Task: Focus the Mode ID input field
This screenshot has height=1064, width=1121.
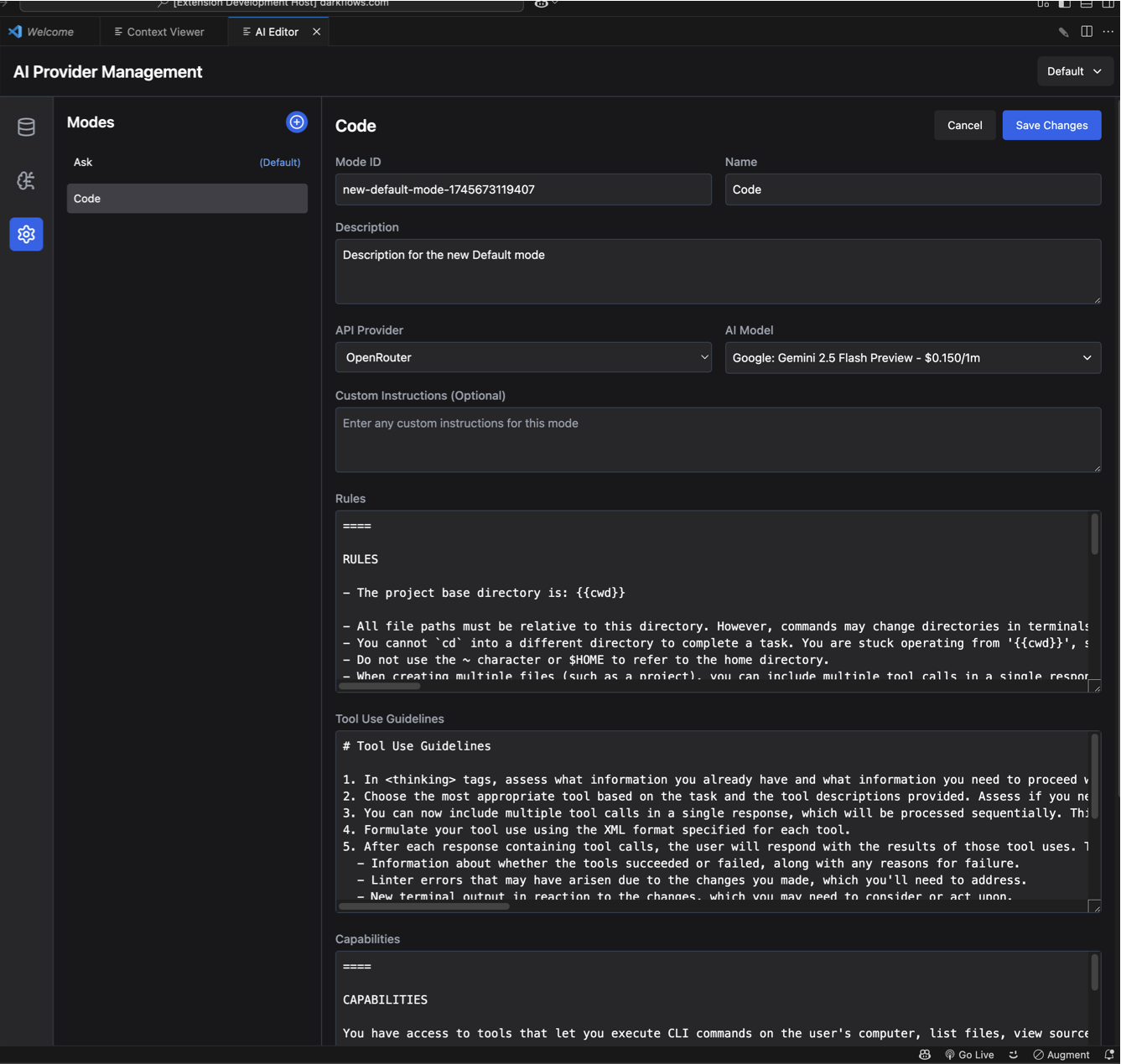Action: point(523,189)
